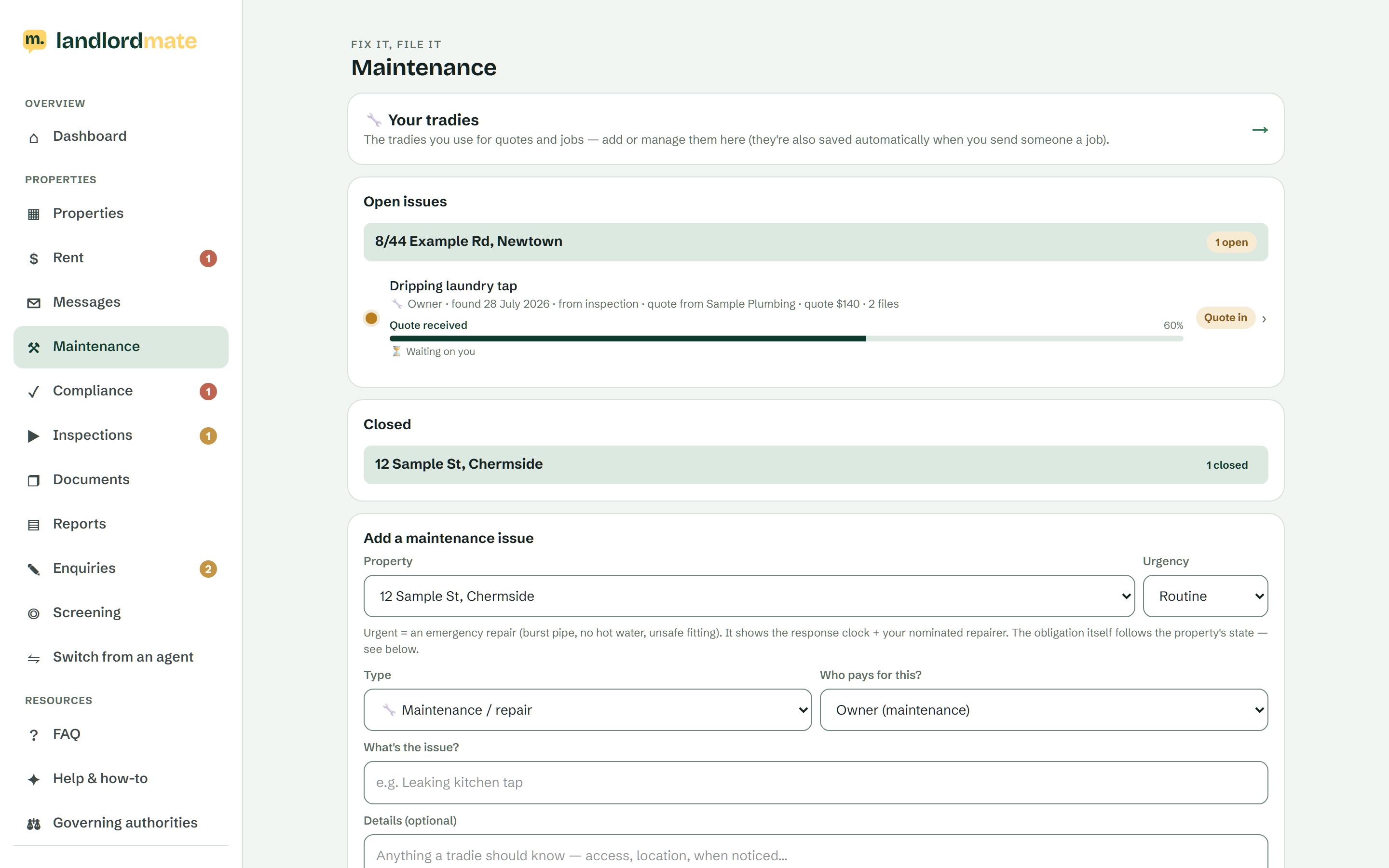Click the Compliance notification badge
This screenshot has width=1389, height=868.
[208, 392]
